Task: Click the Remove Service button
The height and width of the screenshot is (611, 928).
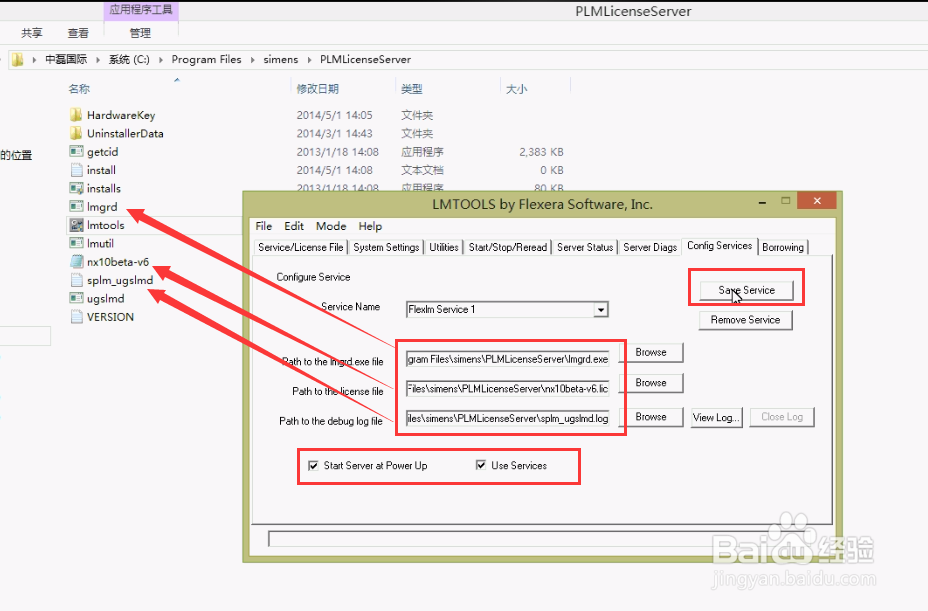Action: [745, 320]
